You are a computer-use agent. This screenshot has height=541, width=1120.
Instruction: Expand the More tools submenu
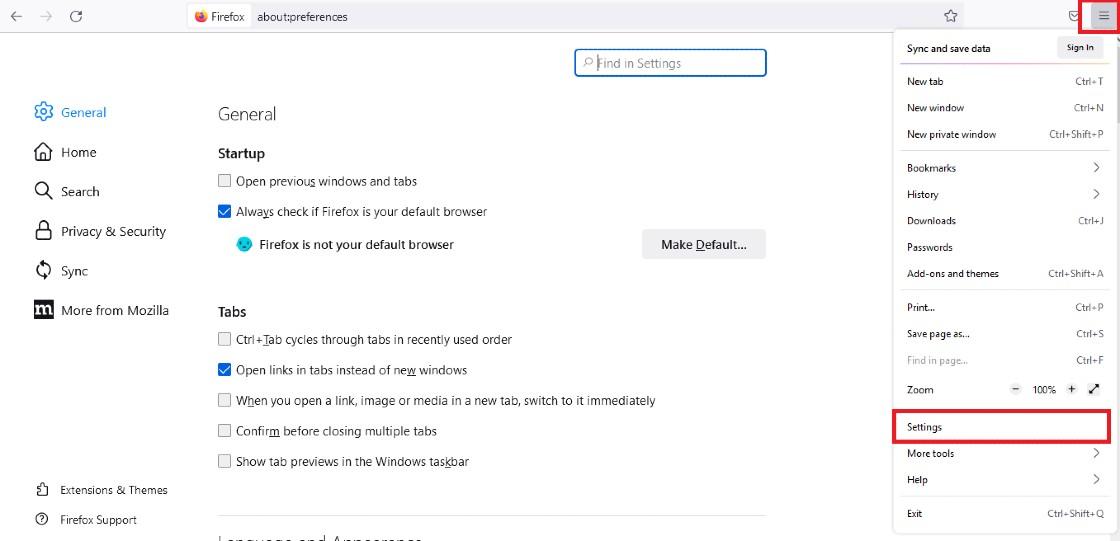tap(1004, 453)
